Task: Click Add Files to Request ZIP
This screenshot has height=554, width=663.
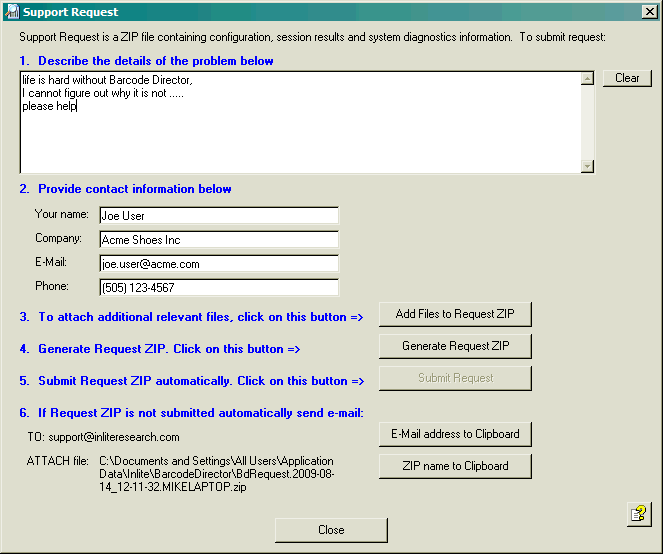Action: coord(455,314)
